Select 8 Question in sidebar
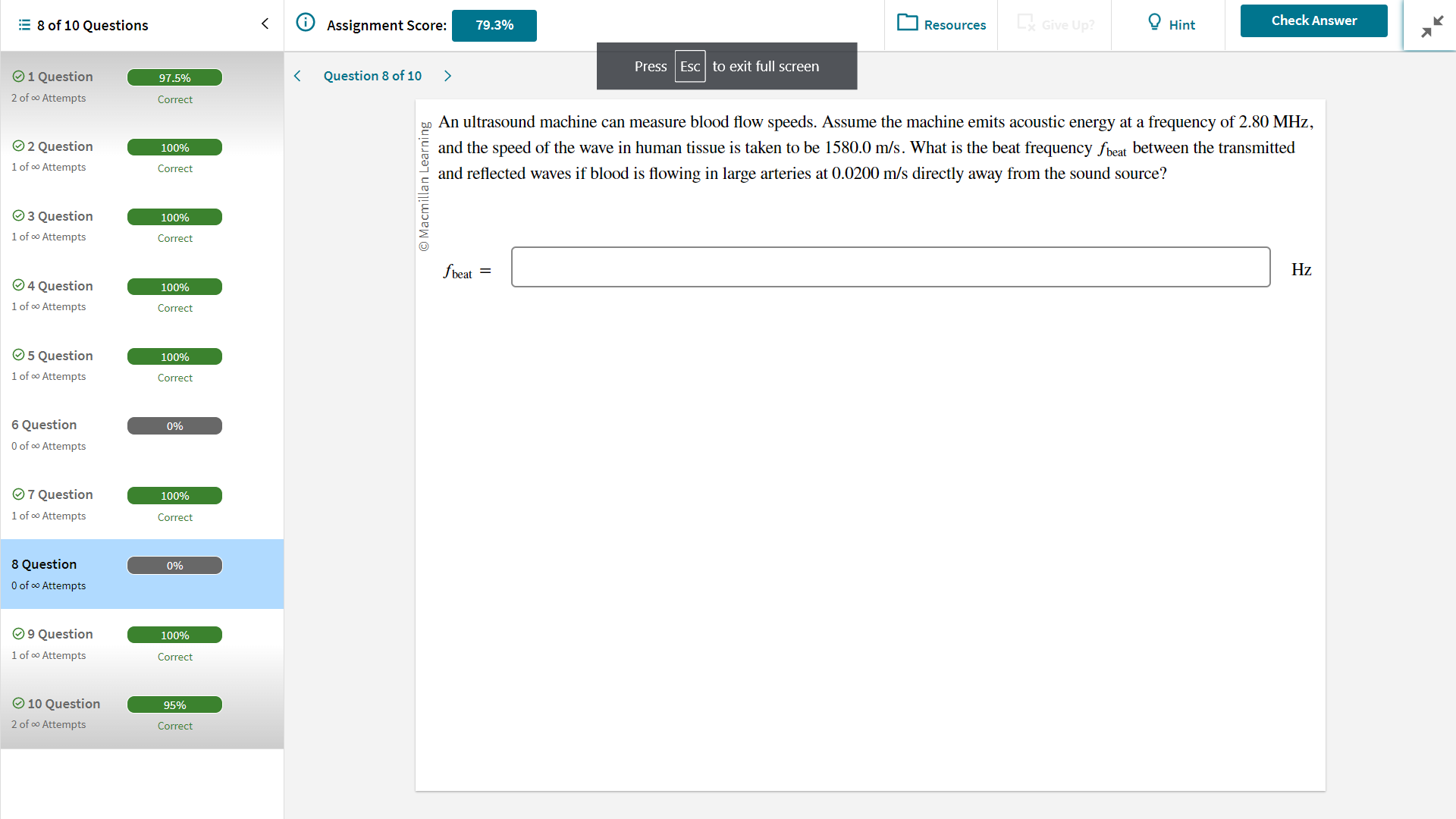The image size is (1456, 819). click(x=44, y=564)
